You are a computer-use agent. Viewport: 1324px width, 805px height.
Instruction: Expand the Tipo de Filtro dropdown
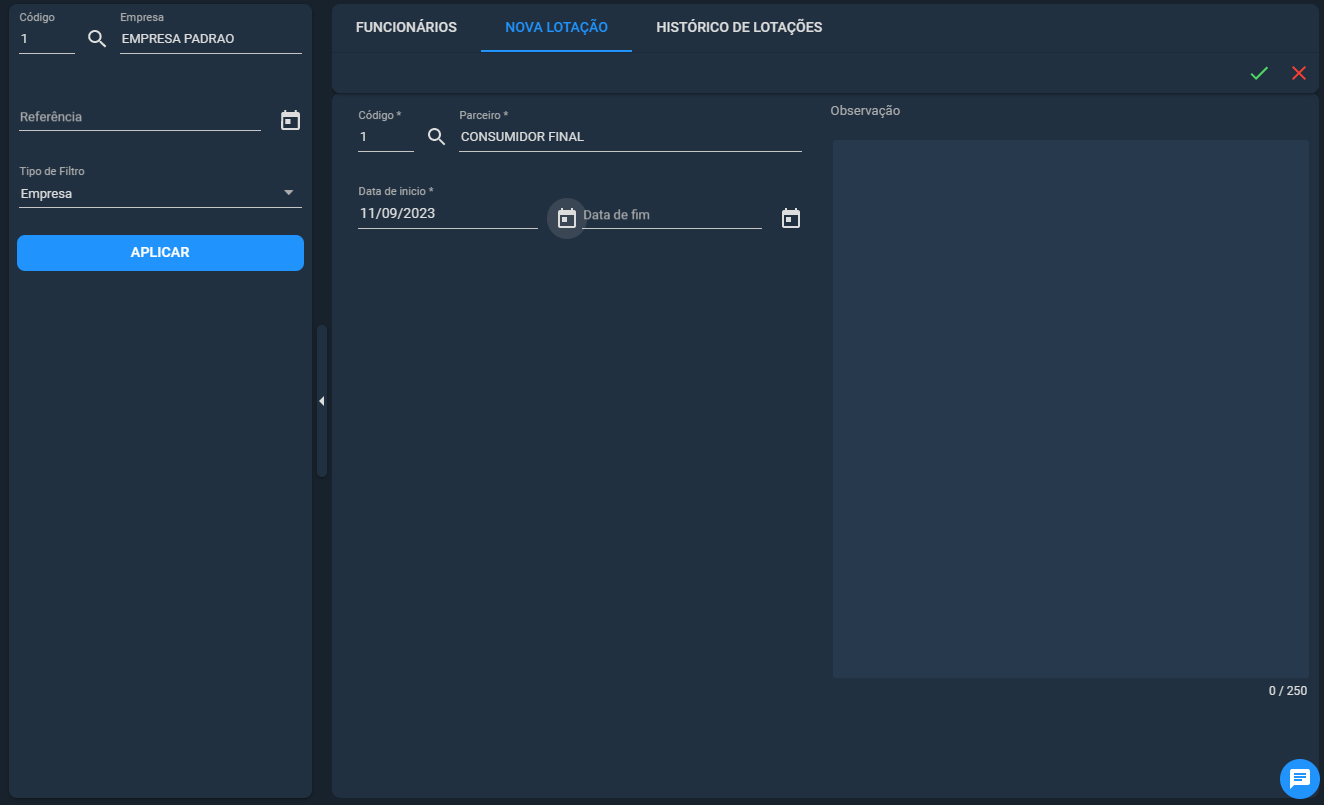tap(160, 194)
